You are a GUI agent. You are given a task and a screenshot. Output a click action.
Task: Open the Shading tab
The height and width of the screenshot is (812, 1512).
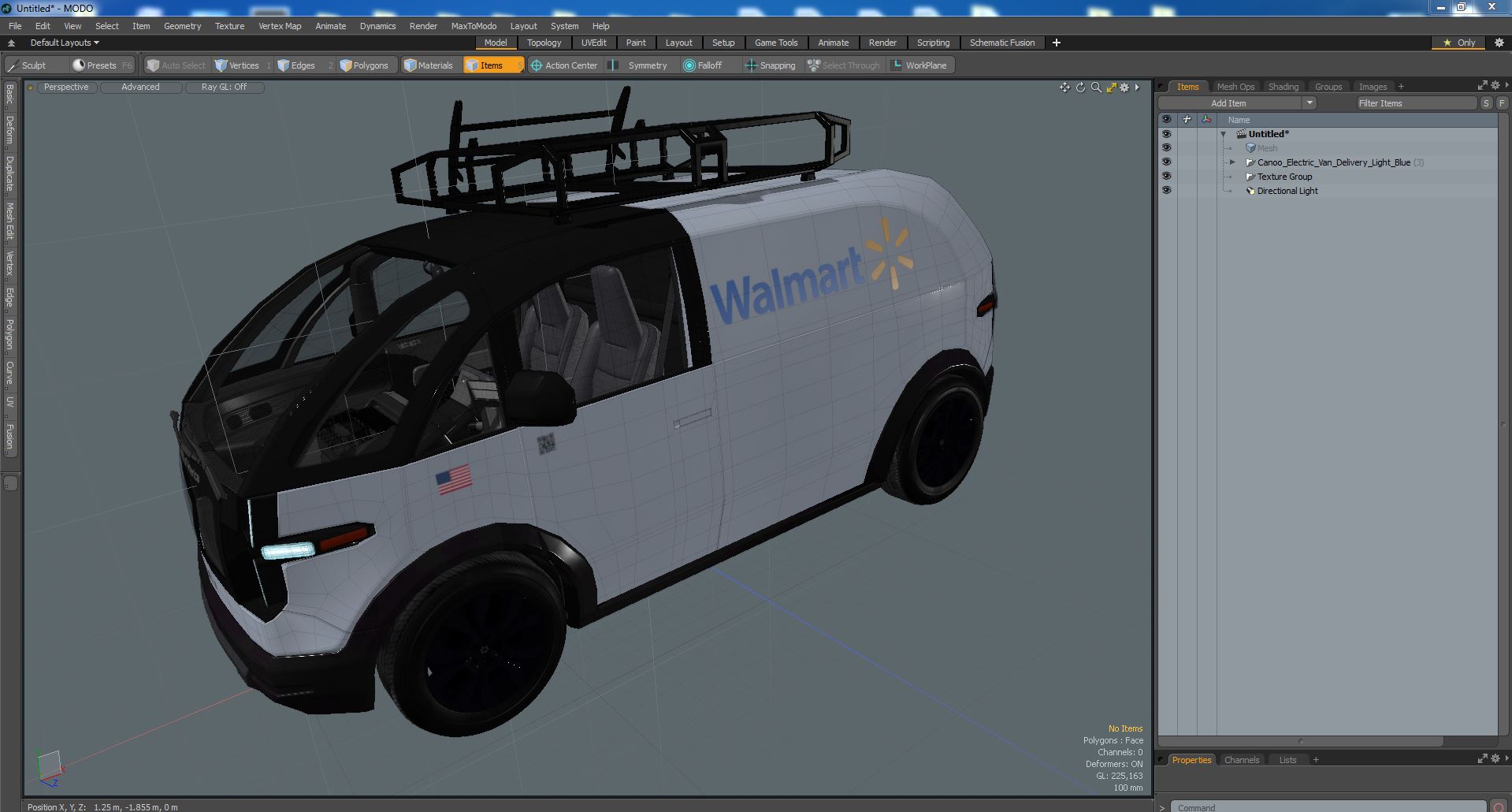pyautogui.click(x=1283, y=87)
